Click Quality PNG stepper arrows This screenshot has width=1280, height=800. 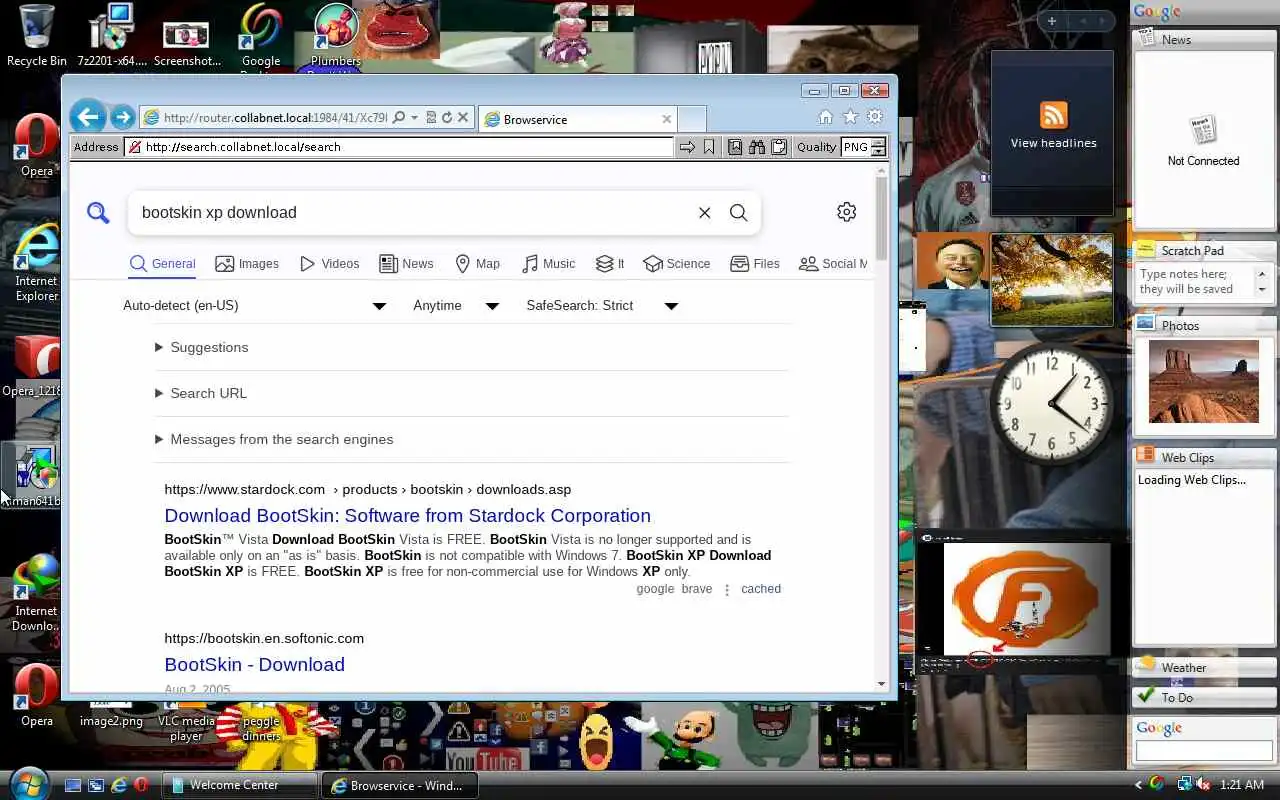click(878, 147)
